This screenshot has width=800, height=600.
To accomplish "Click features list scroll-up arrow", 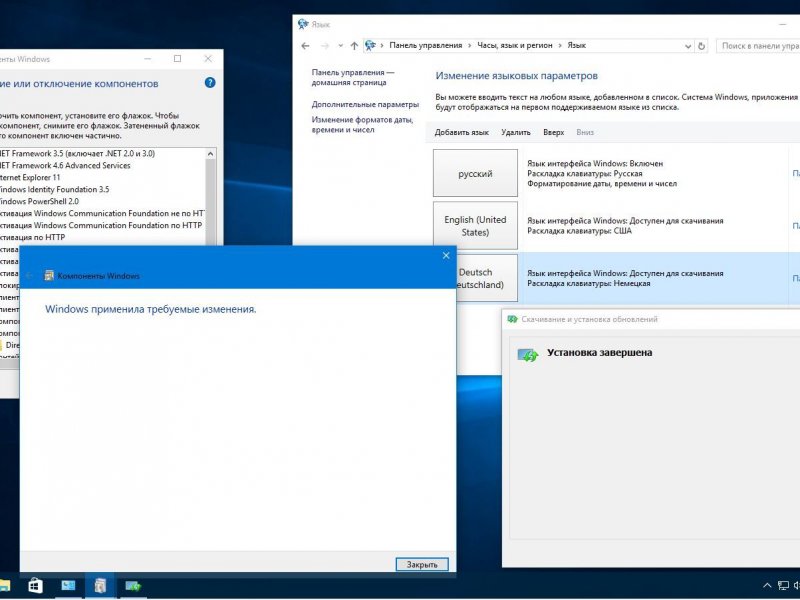I will [x=210, y=154].
